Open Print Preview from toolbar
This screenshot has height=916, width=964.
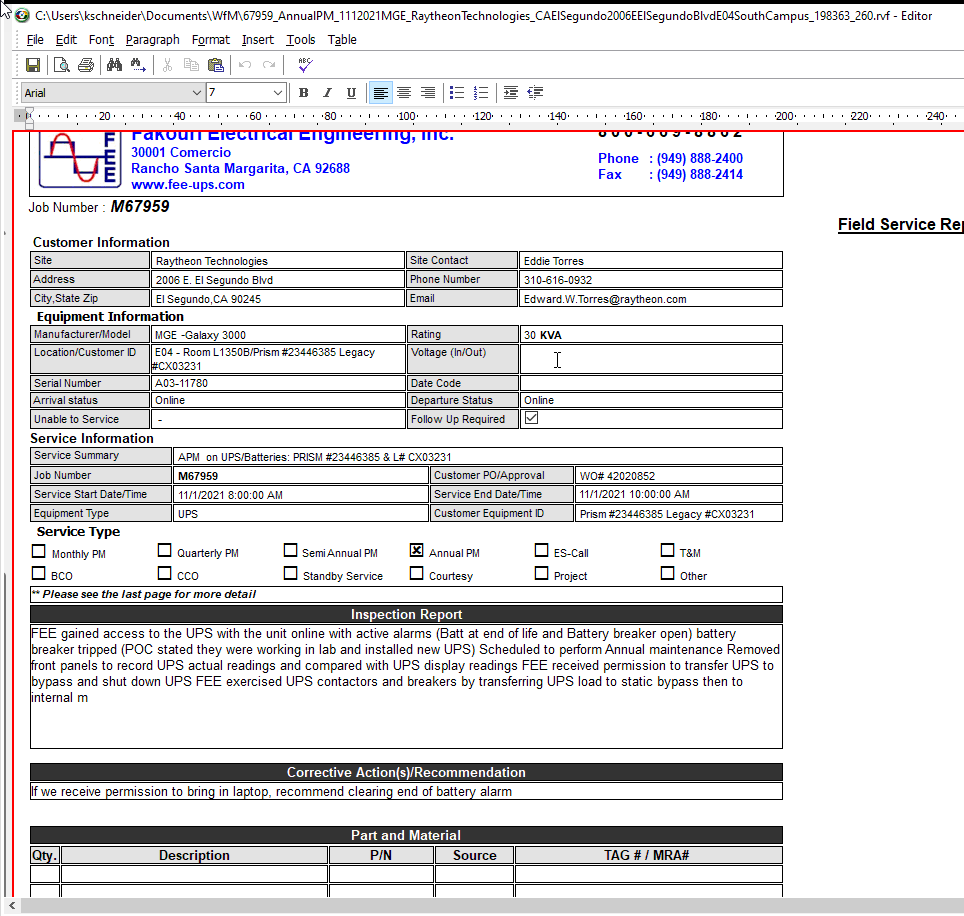(61, 65)
